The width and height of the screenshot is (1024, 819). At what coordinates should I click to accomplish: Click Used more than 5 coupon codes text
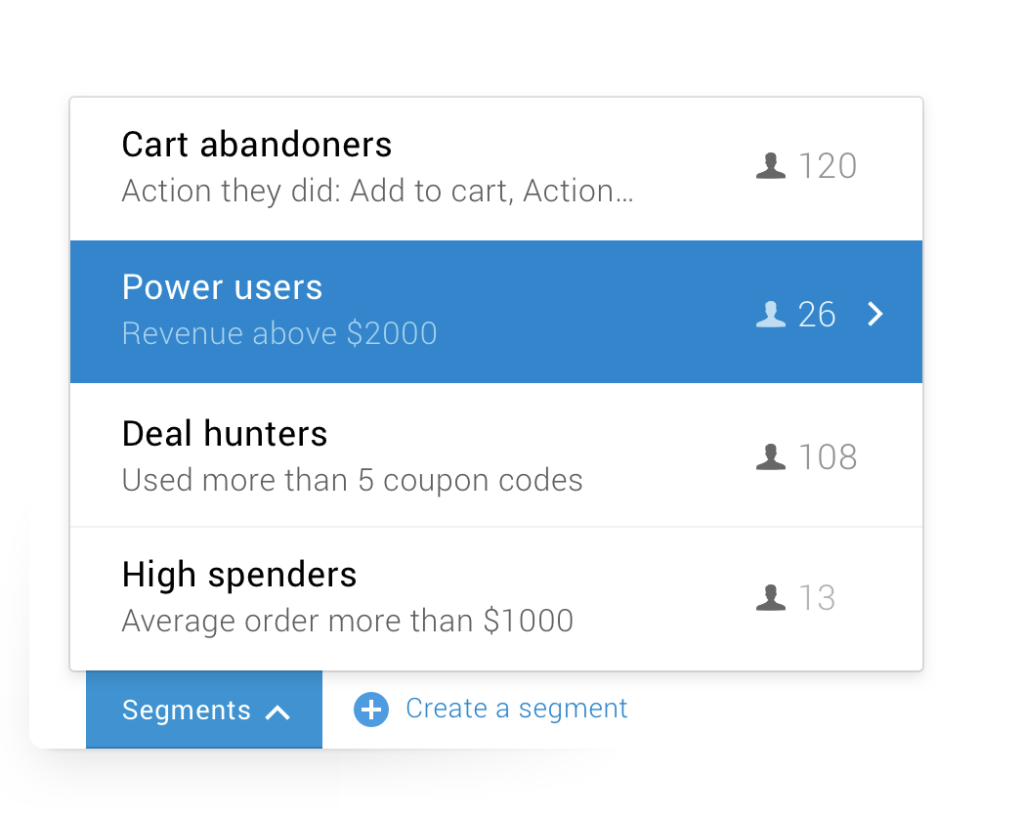[x=352, y=481]
